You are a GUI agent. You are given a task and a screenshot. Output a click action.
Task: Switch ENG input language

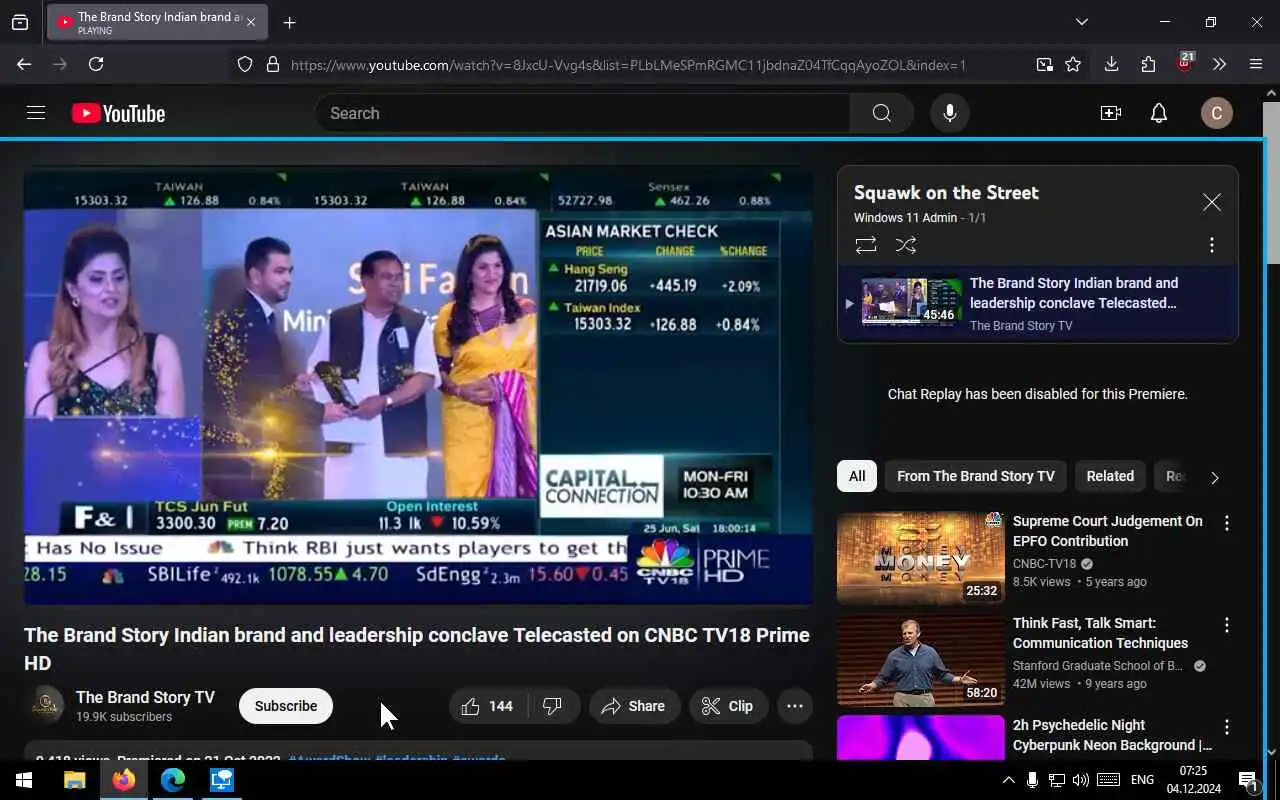point(1142,780)
